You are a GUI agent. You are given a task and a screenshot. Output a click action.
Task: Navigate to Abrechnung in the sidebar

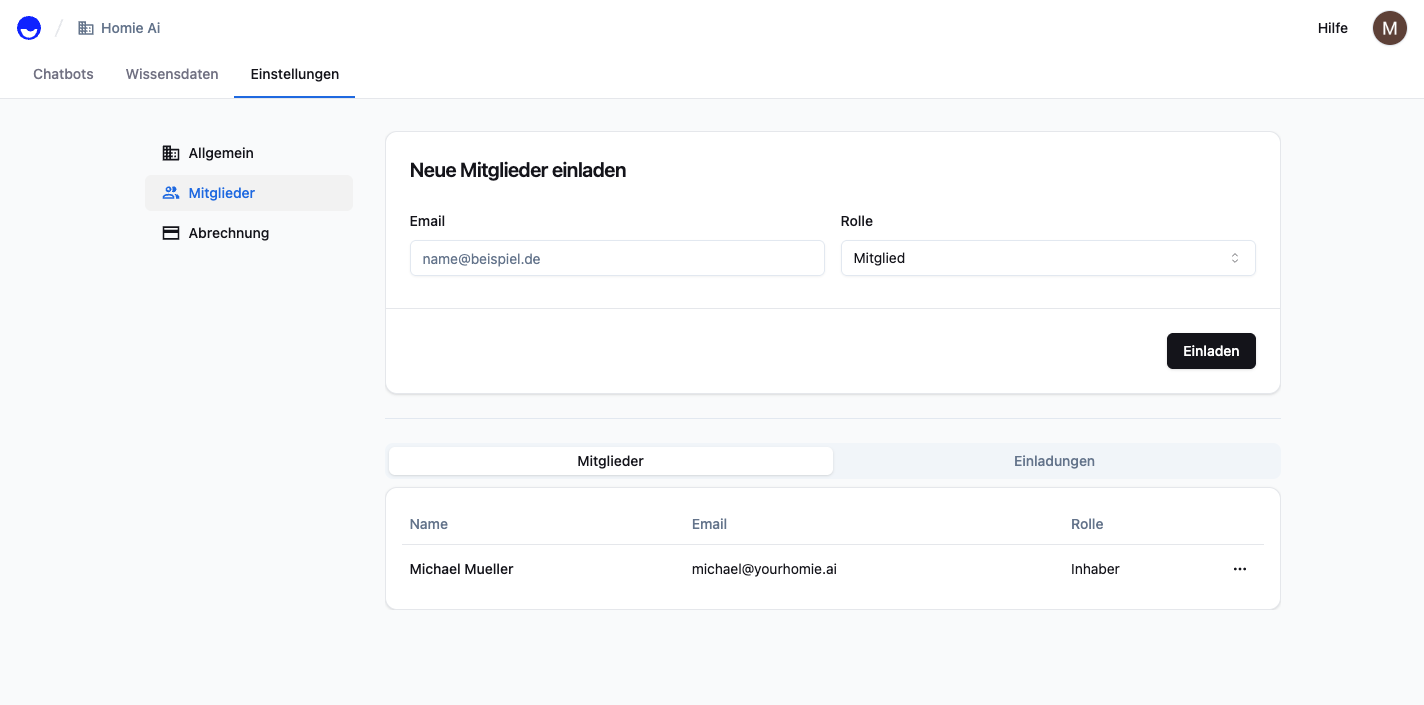click(x=228, y=232)
